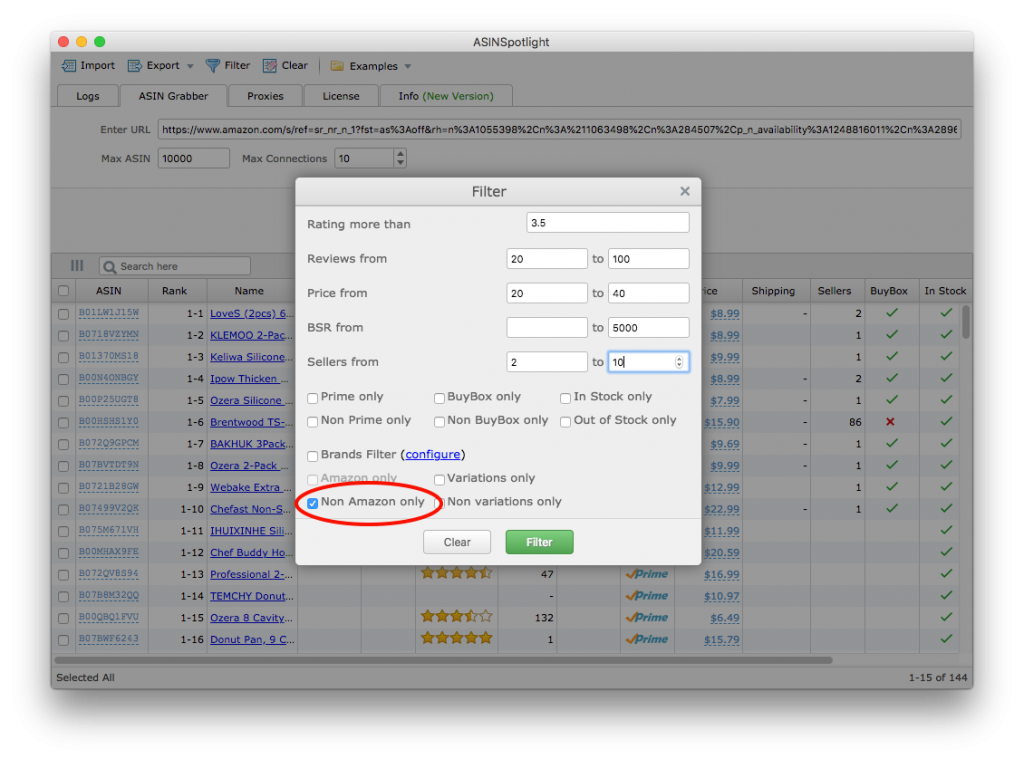Uncheck the Non Amazon only checkbox
1024x759 pixels.
[313, 503]
